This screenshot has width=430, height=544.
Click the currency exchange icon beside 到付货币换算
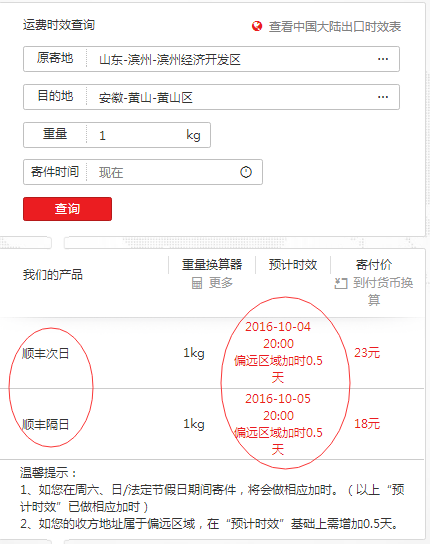pos(341,283)
